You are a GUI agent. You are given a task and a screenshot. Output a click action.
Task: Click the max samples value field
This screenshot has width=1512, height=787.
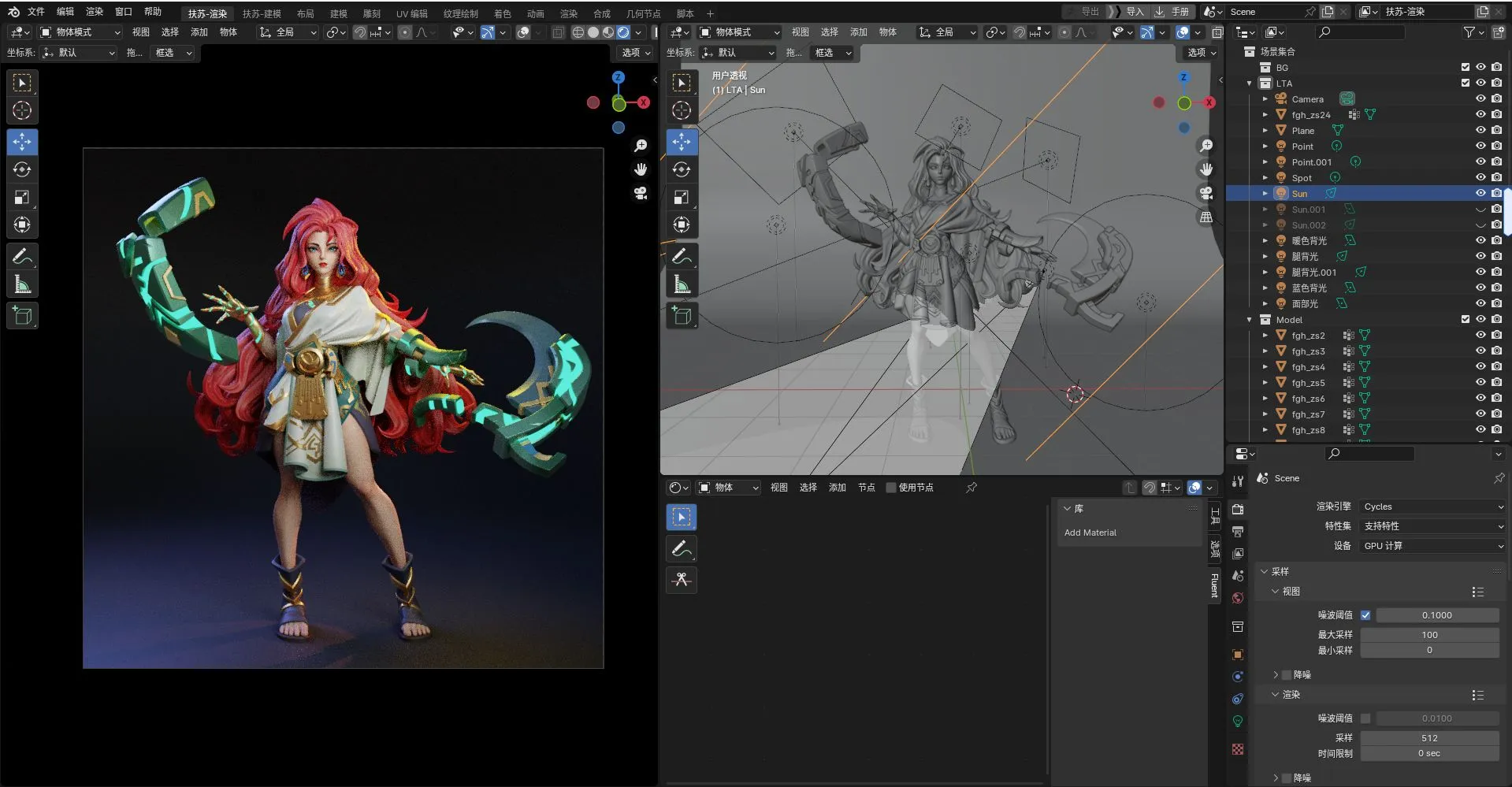tap(1429, 635)
